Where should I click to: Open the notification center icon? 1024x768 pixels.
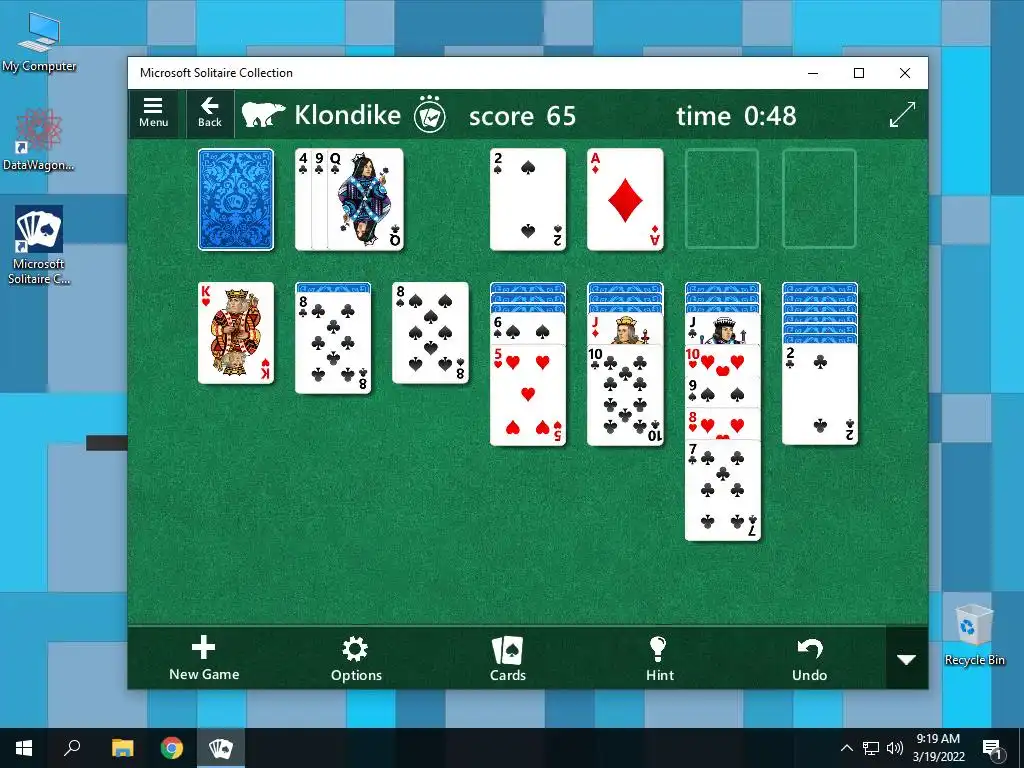coord(992,748)
